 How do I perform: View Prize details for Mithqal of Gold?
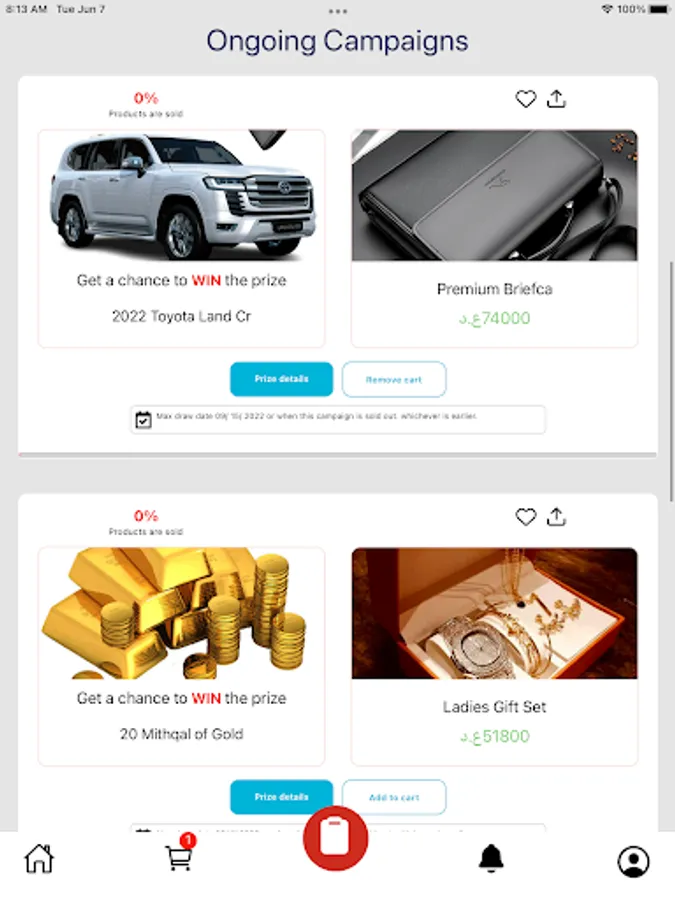(x=281, y=797)
